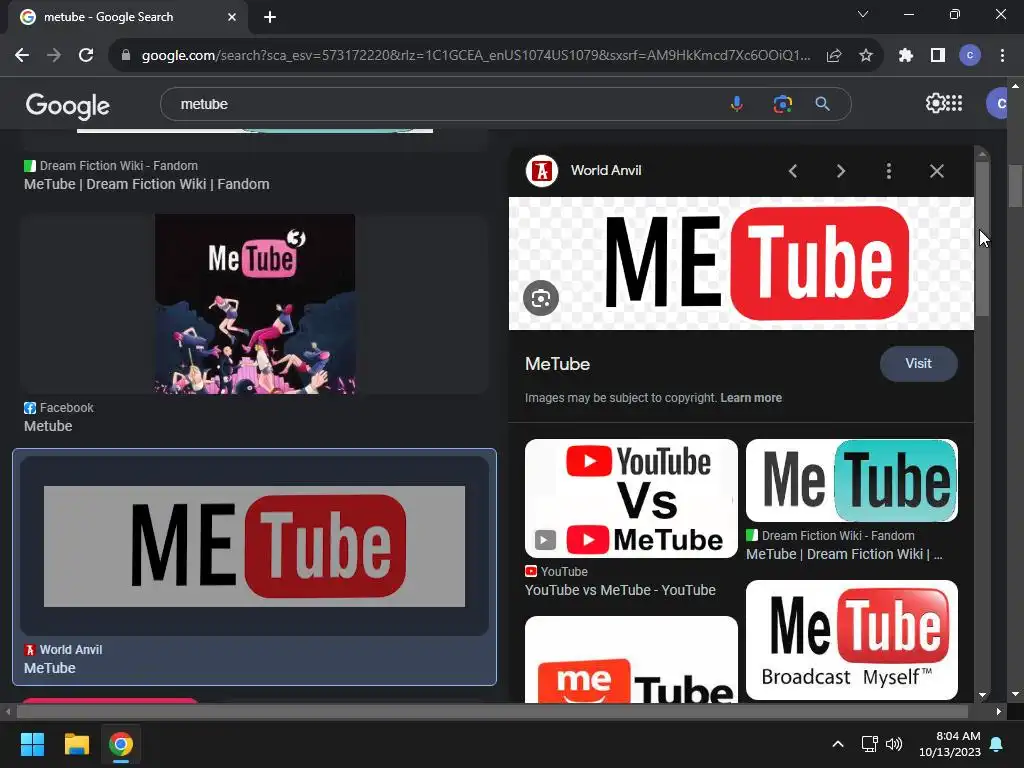Open the large METube preview image
Viewport: 1024px width, 768px height.
[x=741, y=263]
